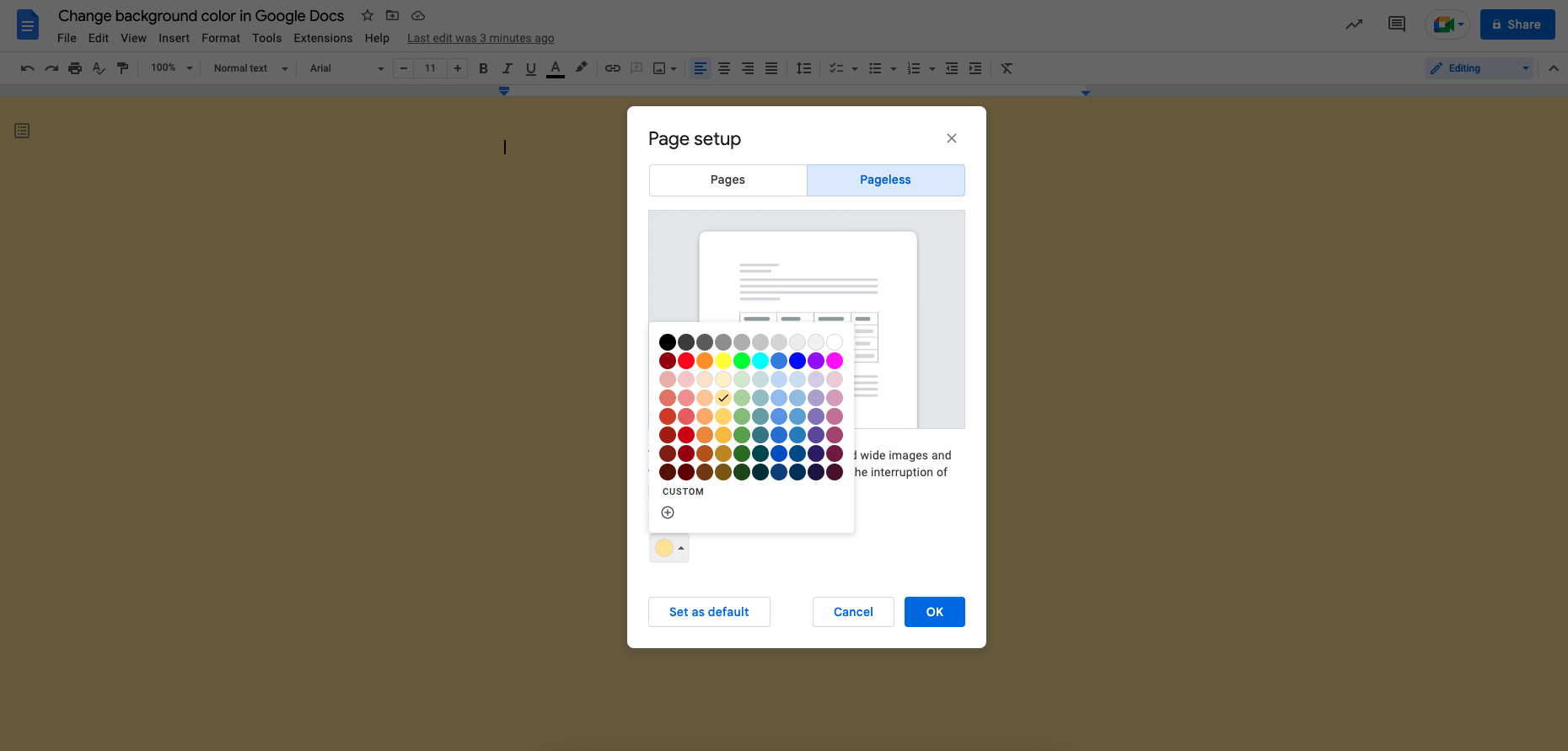Open the Editing mode dropdown

[x=1479, y=68]
